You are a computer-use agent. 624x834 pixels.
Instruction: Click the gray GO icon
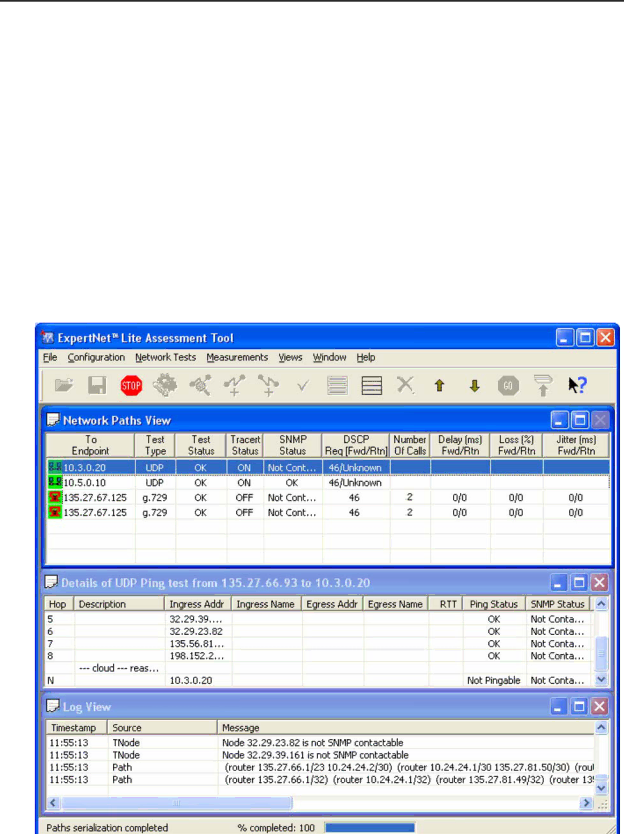(x=509, y=385)
